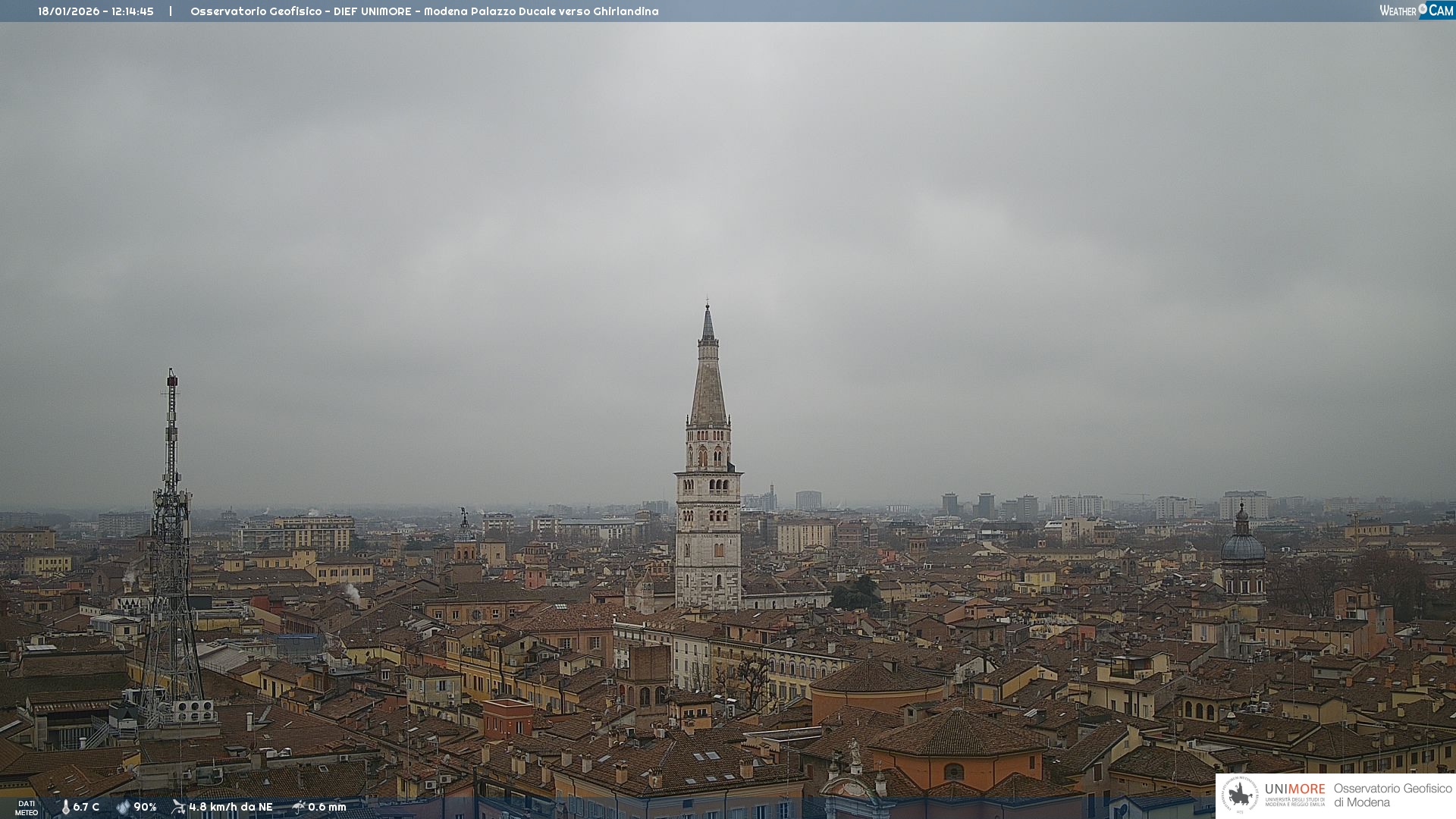This screenshot has width=1456, height=819.
Task: Click the thermometer temperature icon
Action: (65, 807)
